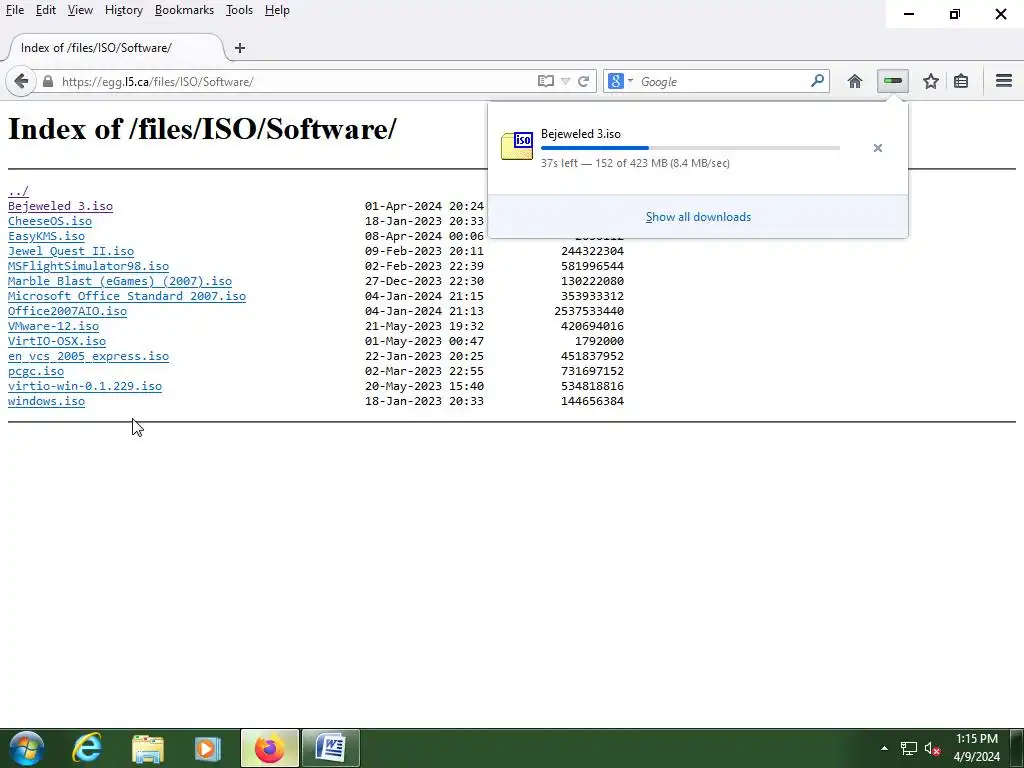Expand the URL history dropdown arrow

[566, 82]
